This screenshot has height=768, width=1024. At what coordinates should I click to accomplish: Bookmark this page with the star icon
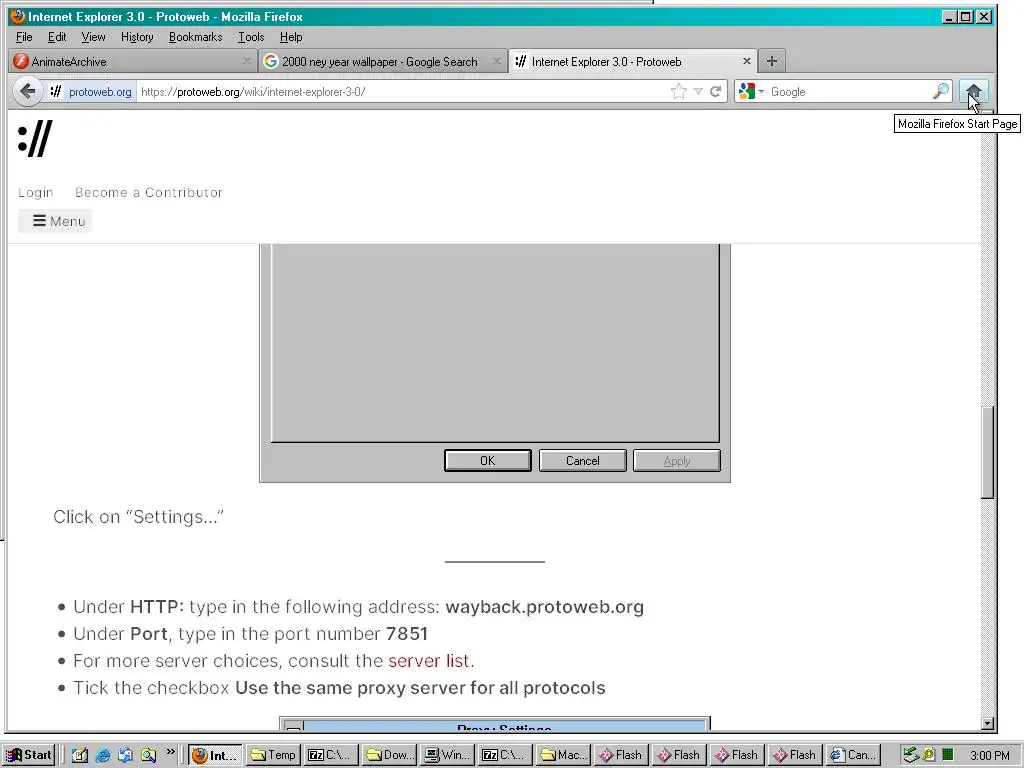click(679, 91)
